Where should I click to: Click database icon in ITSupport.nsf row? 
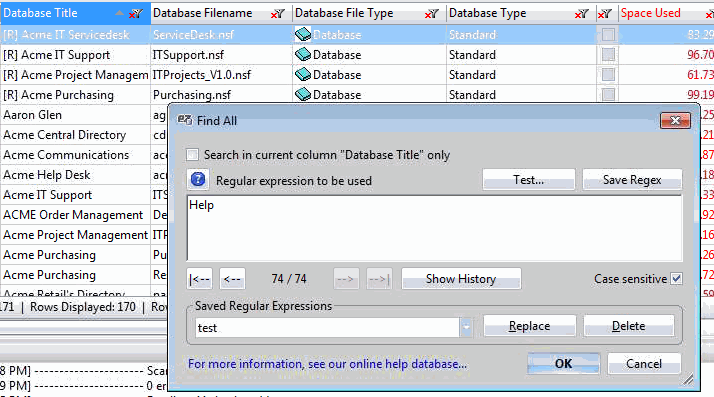coord(303,55)
